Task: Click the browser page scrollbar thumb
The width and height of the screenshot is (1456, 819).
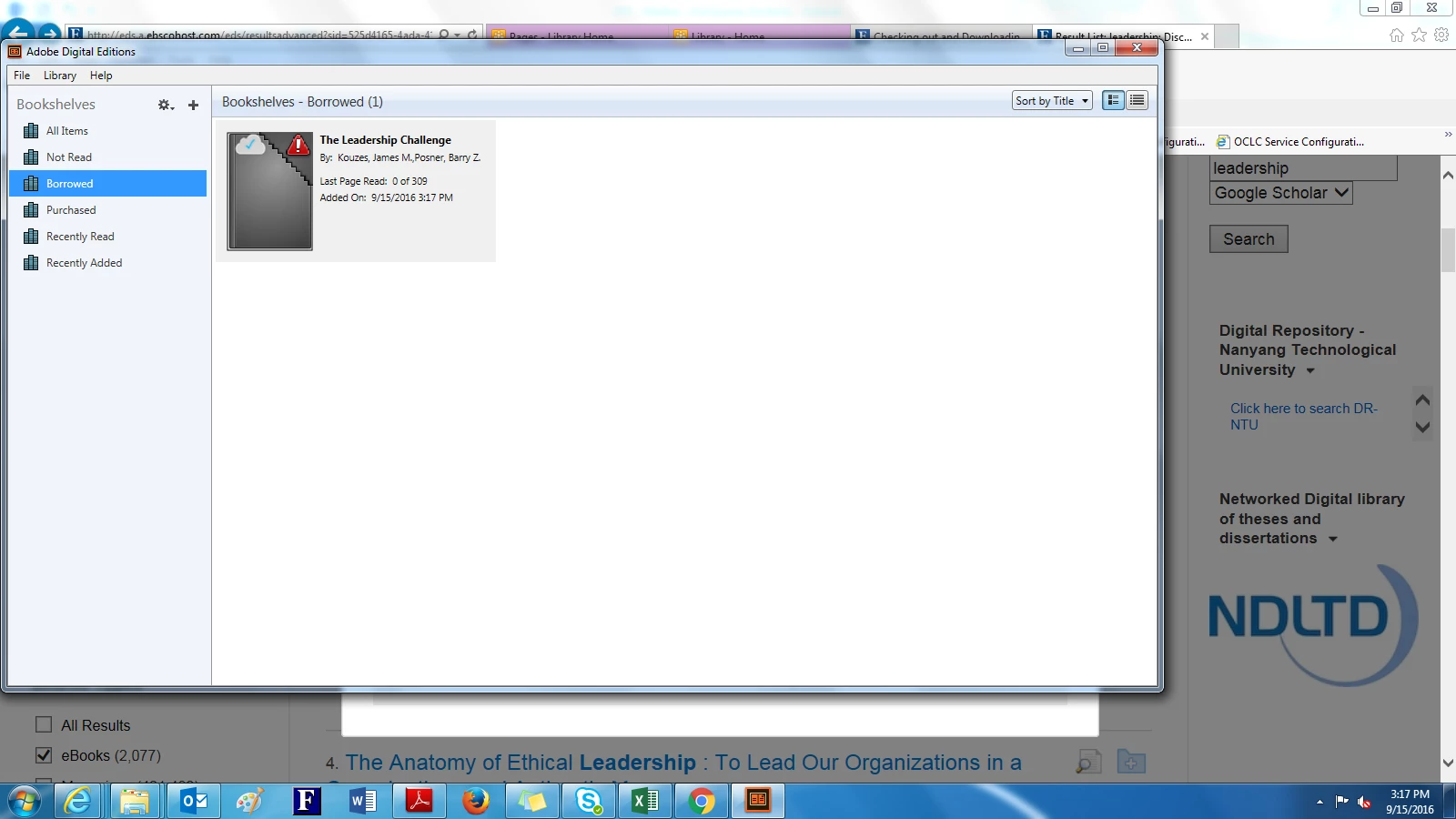Action: [1448, 250]
